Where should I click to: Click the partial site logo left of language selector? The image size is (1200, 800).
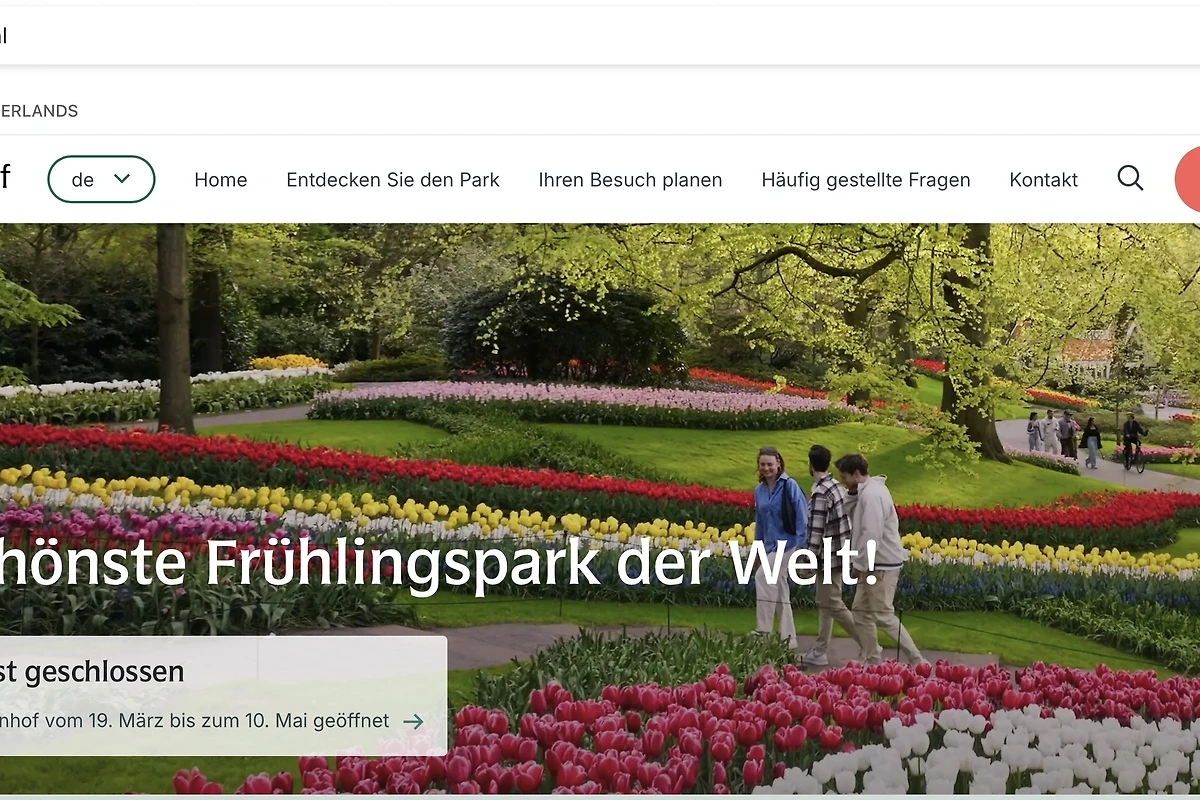(5, 179)
